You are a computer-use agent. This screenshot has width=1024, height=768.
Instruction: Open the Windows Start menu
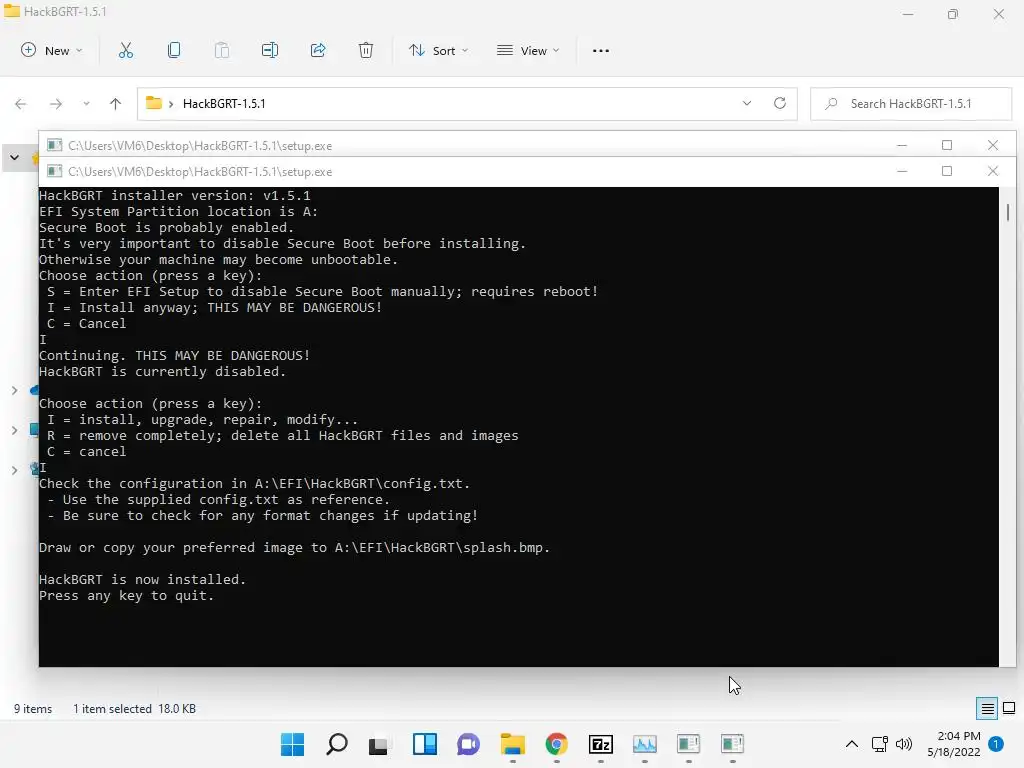pos(292,744)
